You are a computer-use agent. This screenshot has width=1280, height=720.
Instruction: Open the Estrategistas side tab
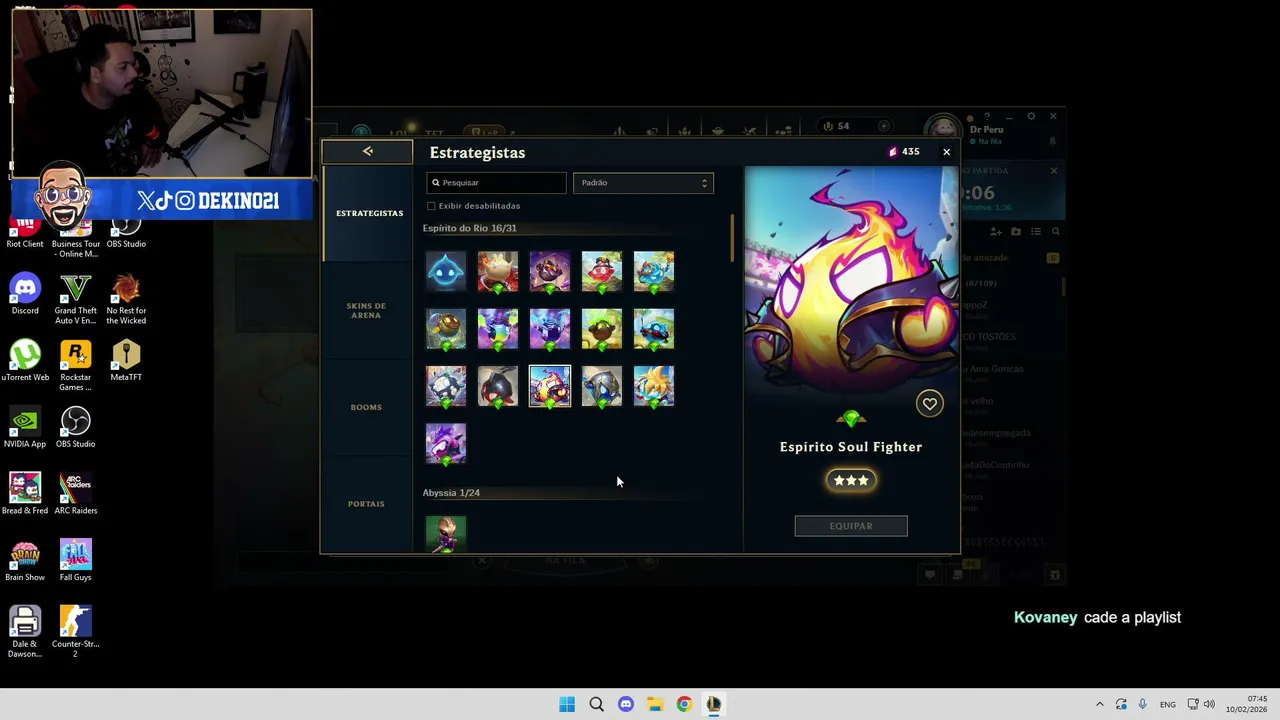(x=369, y=213)
